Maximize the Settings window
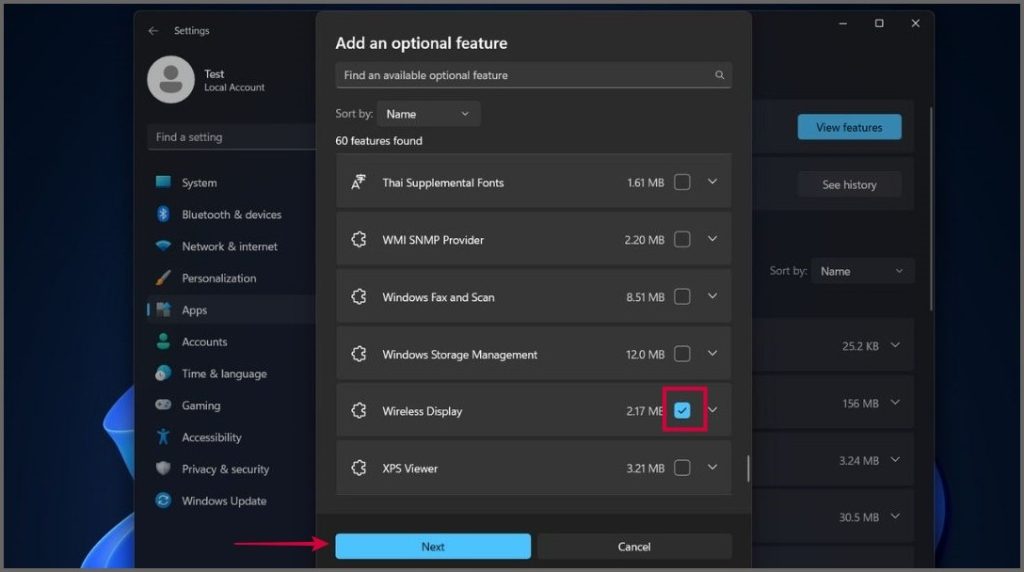 [879, 24]
